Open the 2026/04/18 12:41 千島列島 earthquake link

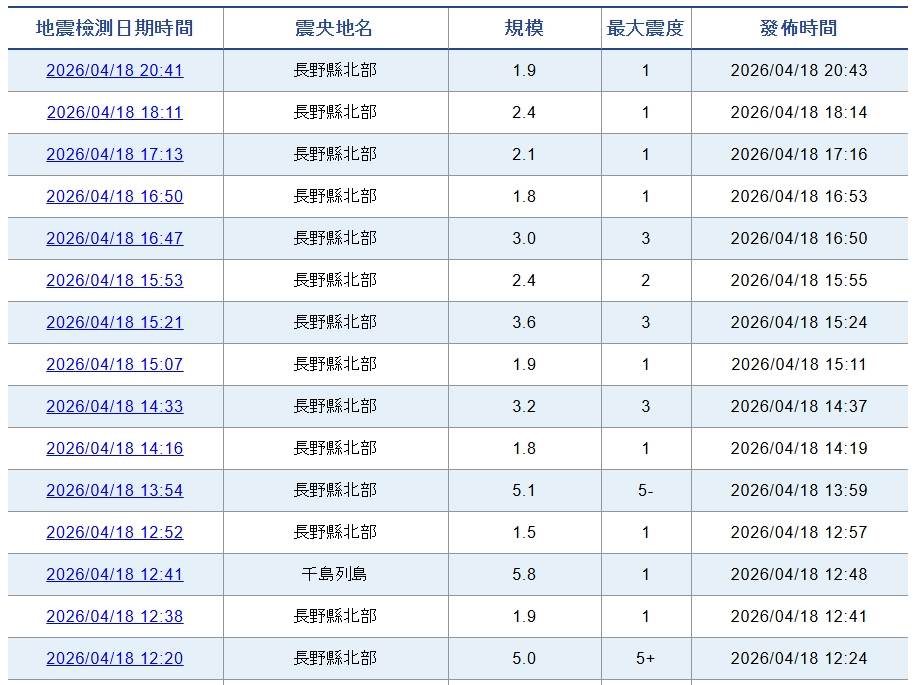(115, 574)
